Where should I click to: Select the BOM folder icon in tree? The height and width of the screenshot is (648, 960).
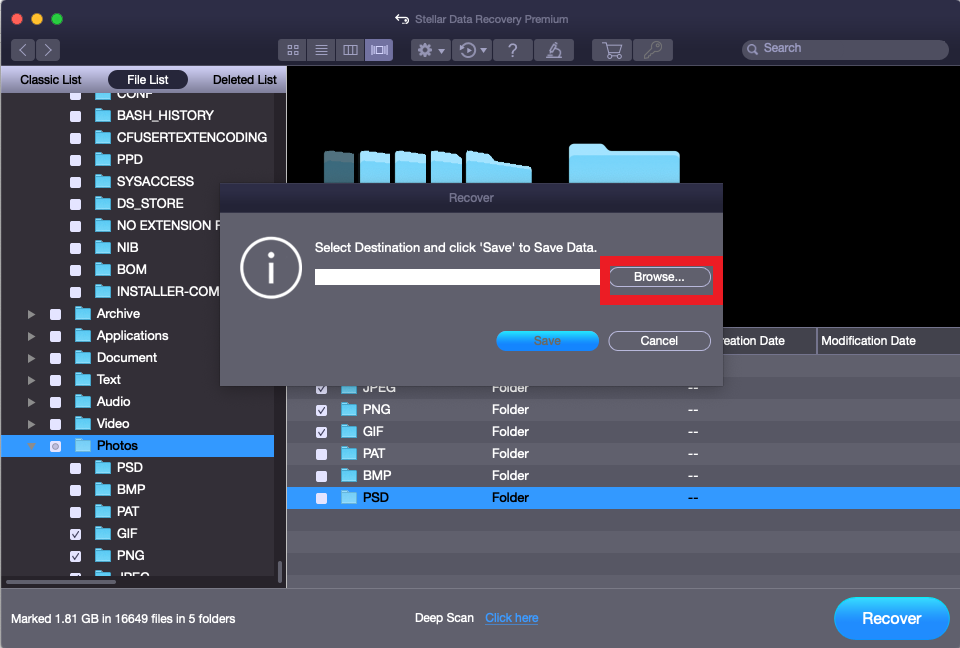point(103,269)
